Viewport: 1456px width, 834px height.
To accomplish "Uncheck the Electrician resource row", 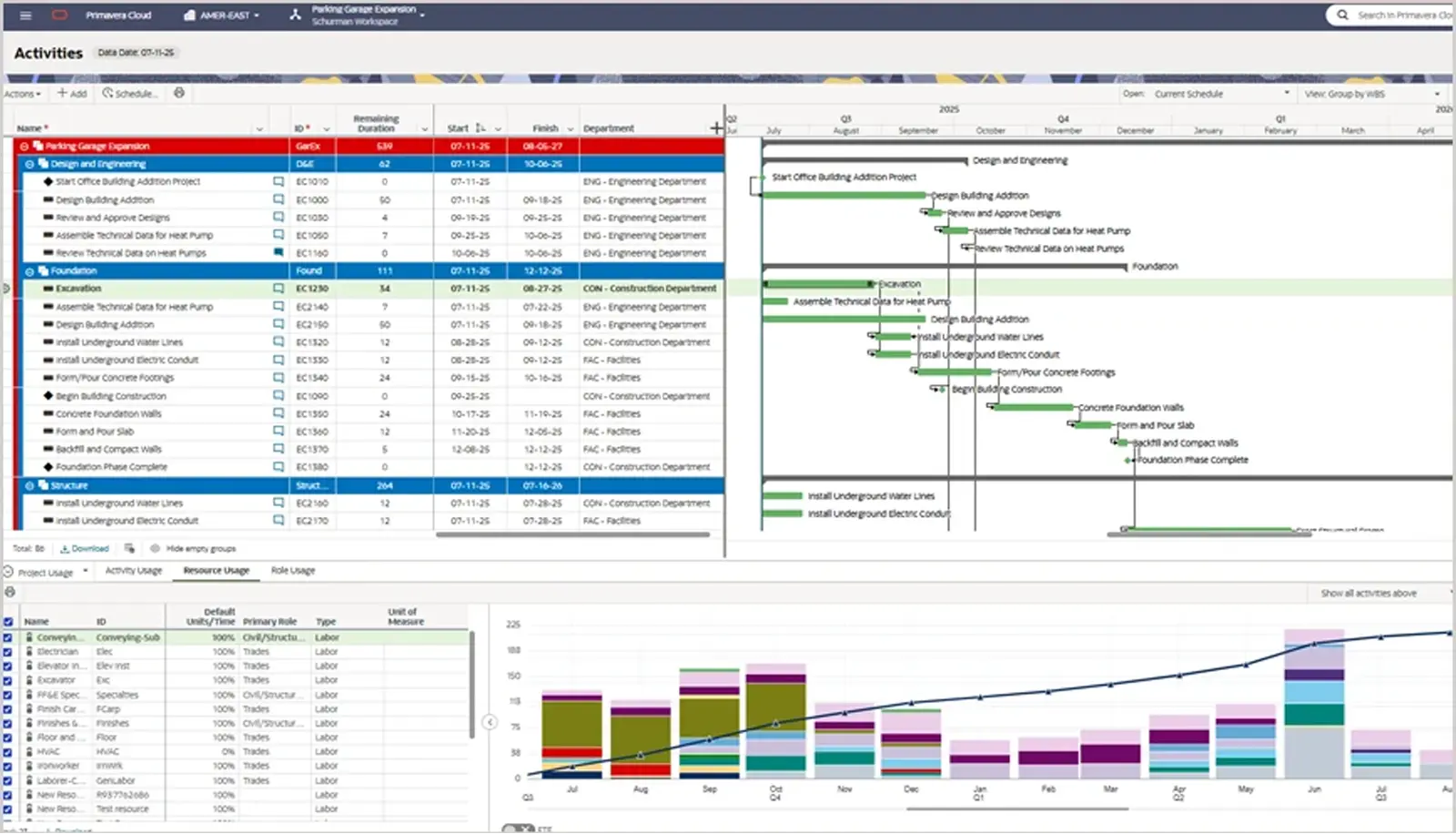I will click(8, 651).
